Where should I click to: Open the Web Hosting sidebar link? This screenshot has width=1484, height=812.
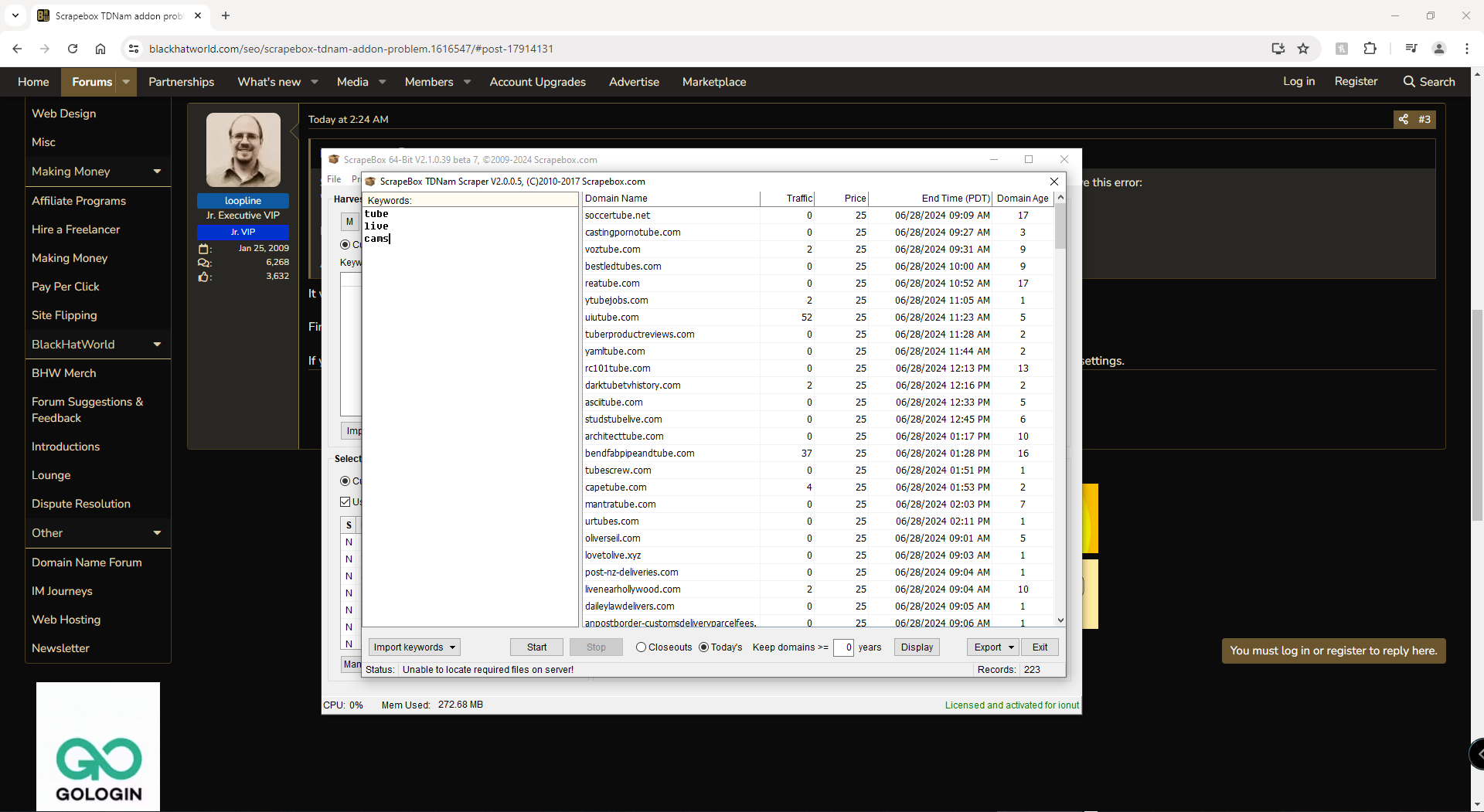pyautogui.click(x=66, y=620)
